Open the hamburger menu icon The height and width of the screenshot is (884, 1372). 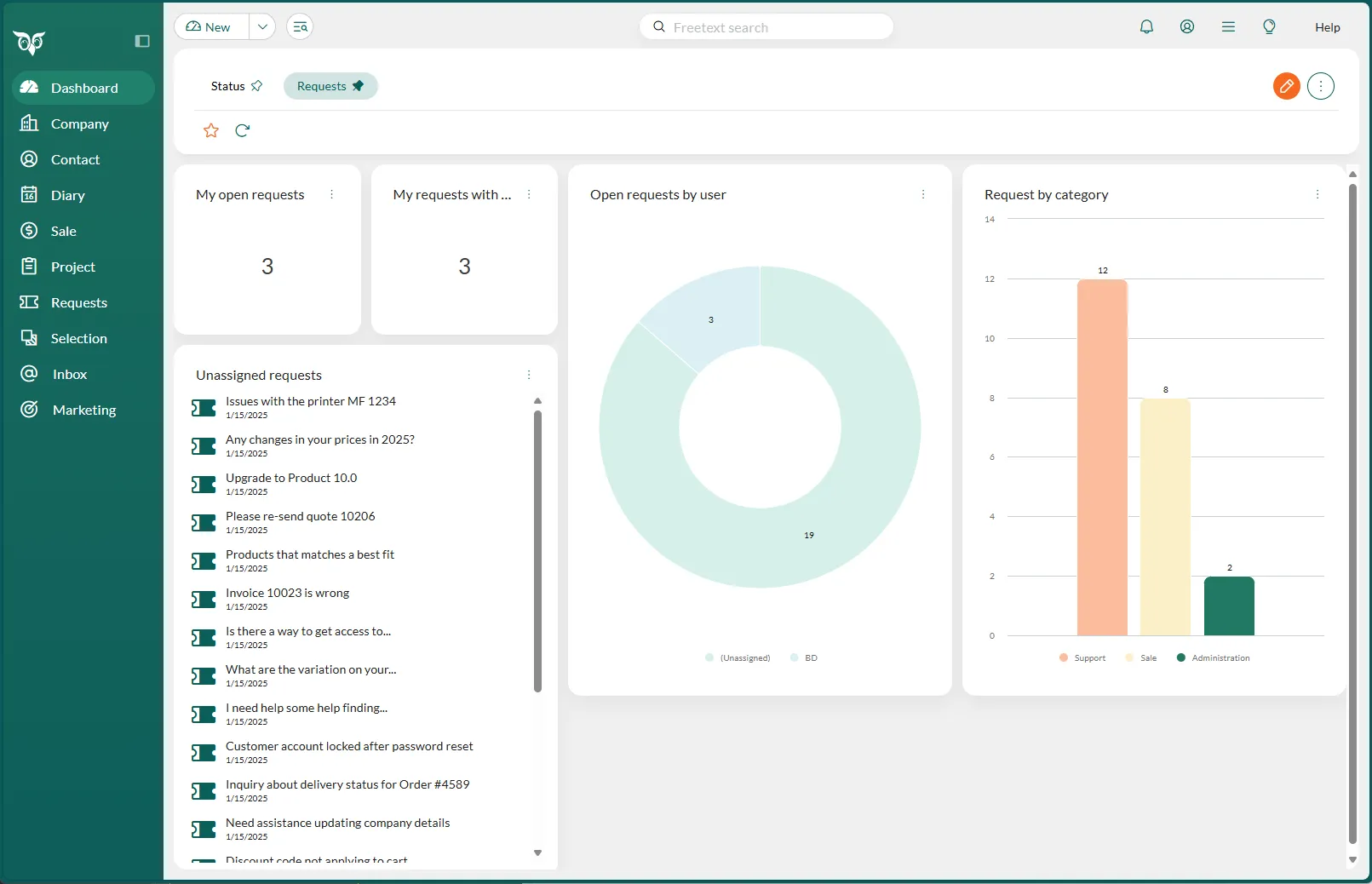[1228, 26]
